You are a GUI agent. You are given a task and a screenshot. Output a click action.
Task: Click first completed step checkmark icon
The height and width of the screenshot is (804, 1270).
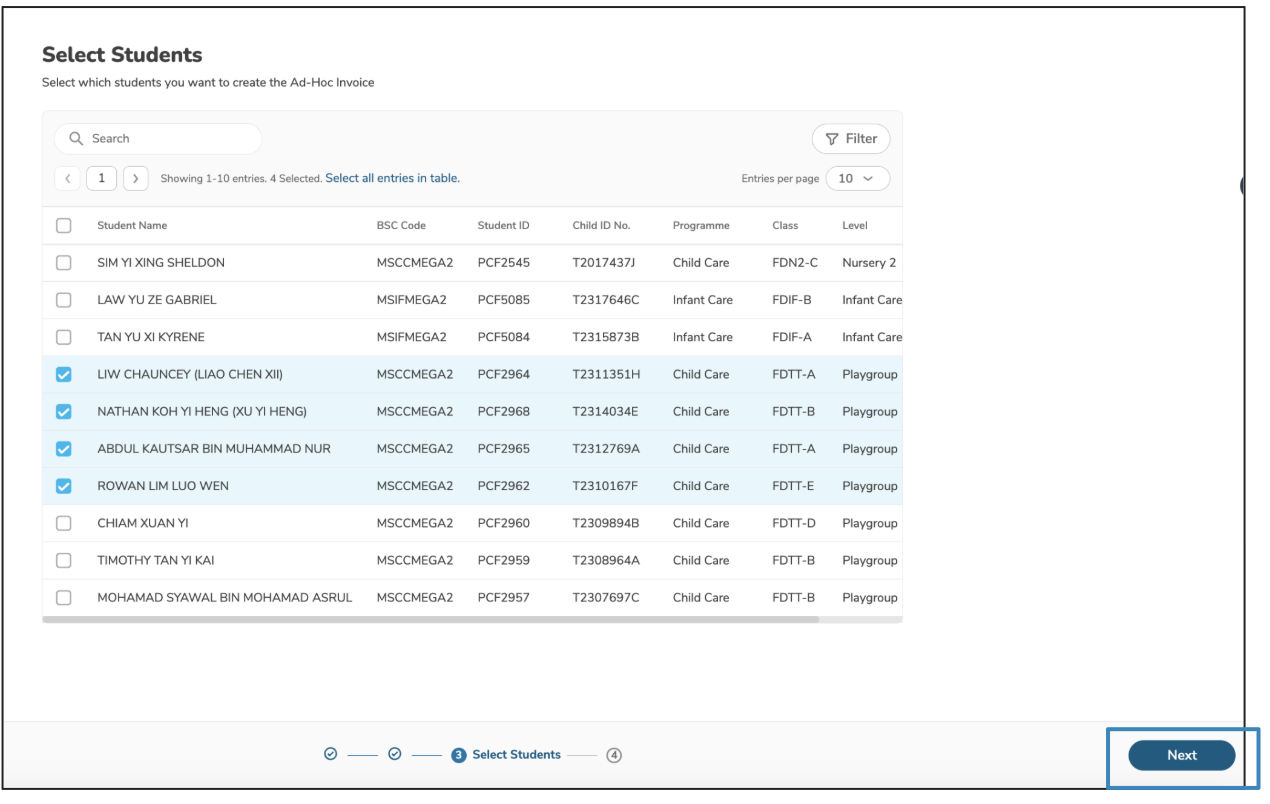tap(331, 755)
